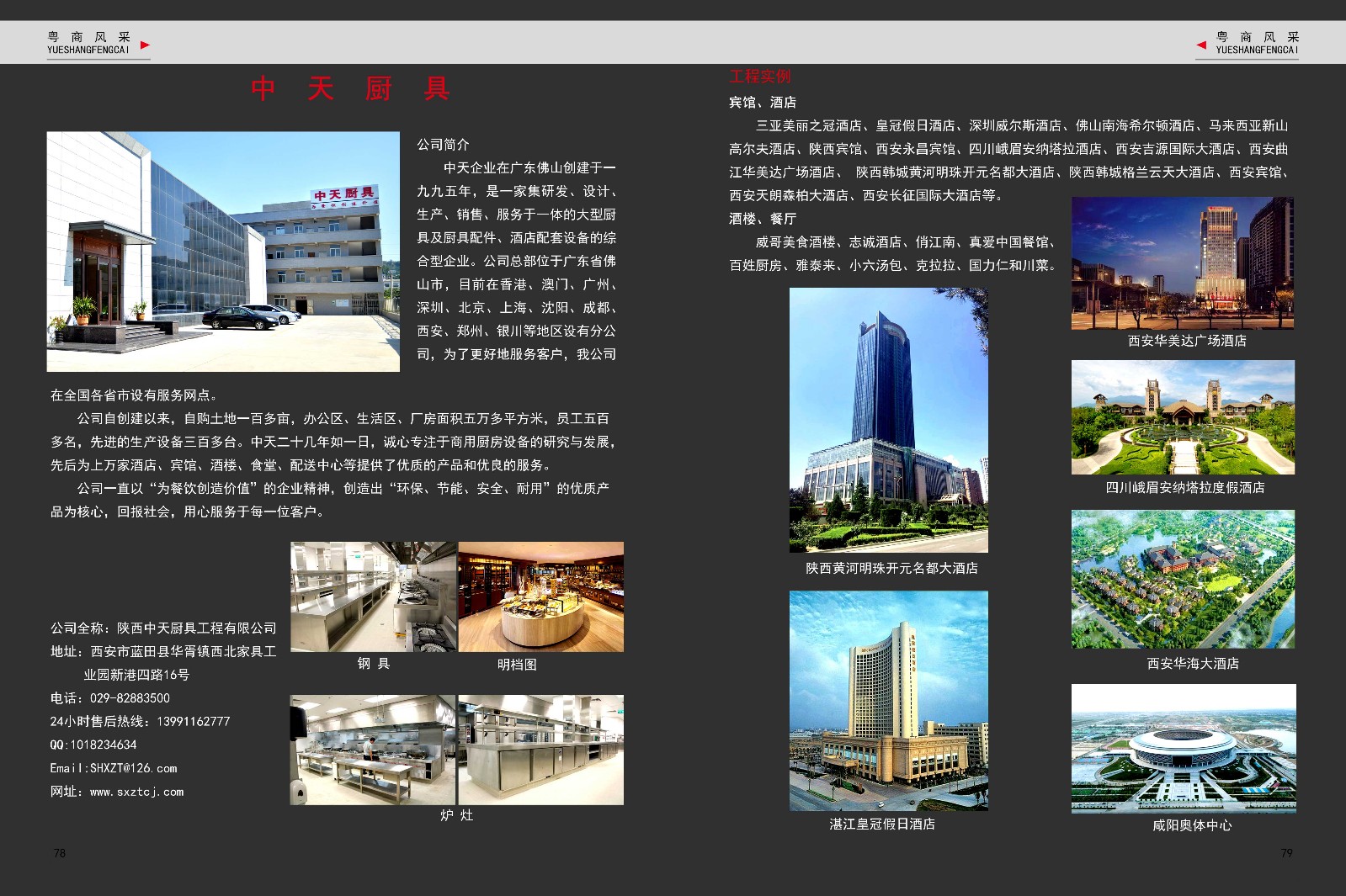The width and height of the screenshot is (1346, 896).
Task: Open the 陕西黄河明珠开元名都大酒店 tower photo
Action: tap(889, 420)
